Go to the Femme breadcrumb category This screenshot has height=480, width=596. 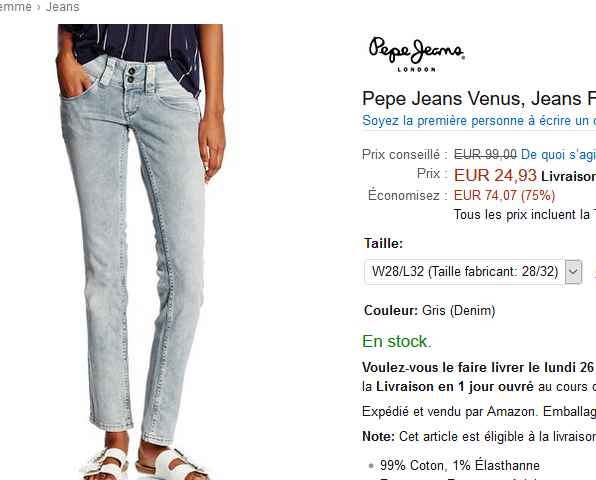[x=15, y=7]
